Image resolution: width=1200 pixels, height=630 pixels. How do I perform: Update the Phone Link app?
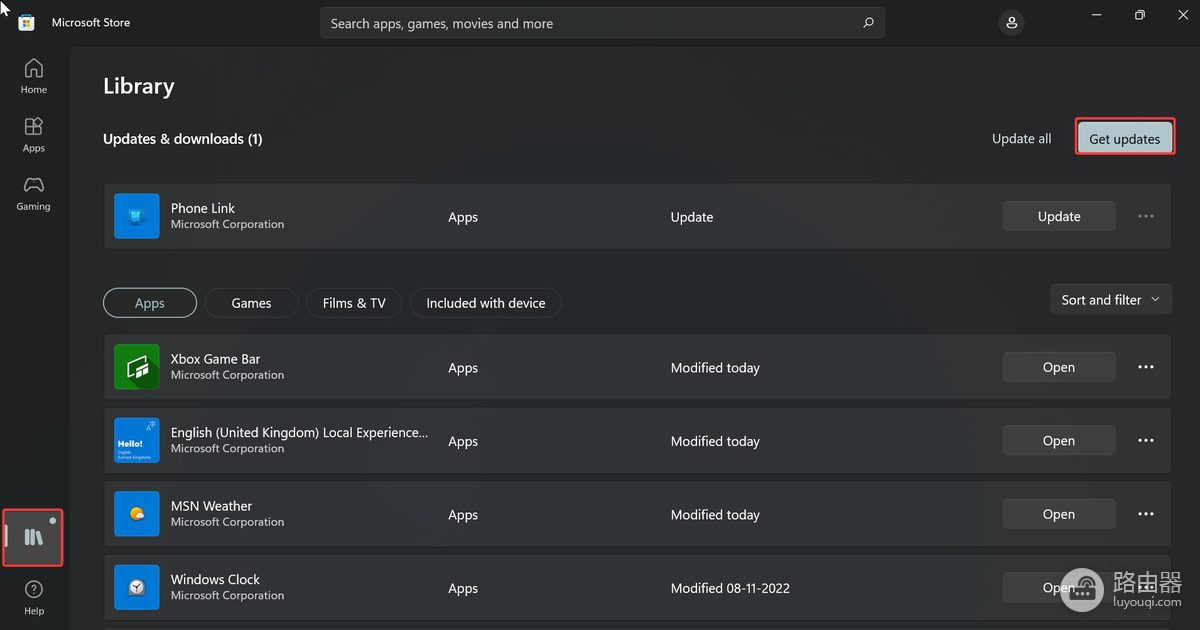1059,216
